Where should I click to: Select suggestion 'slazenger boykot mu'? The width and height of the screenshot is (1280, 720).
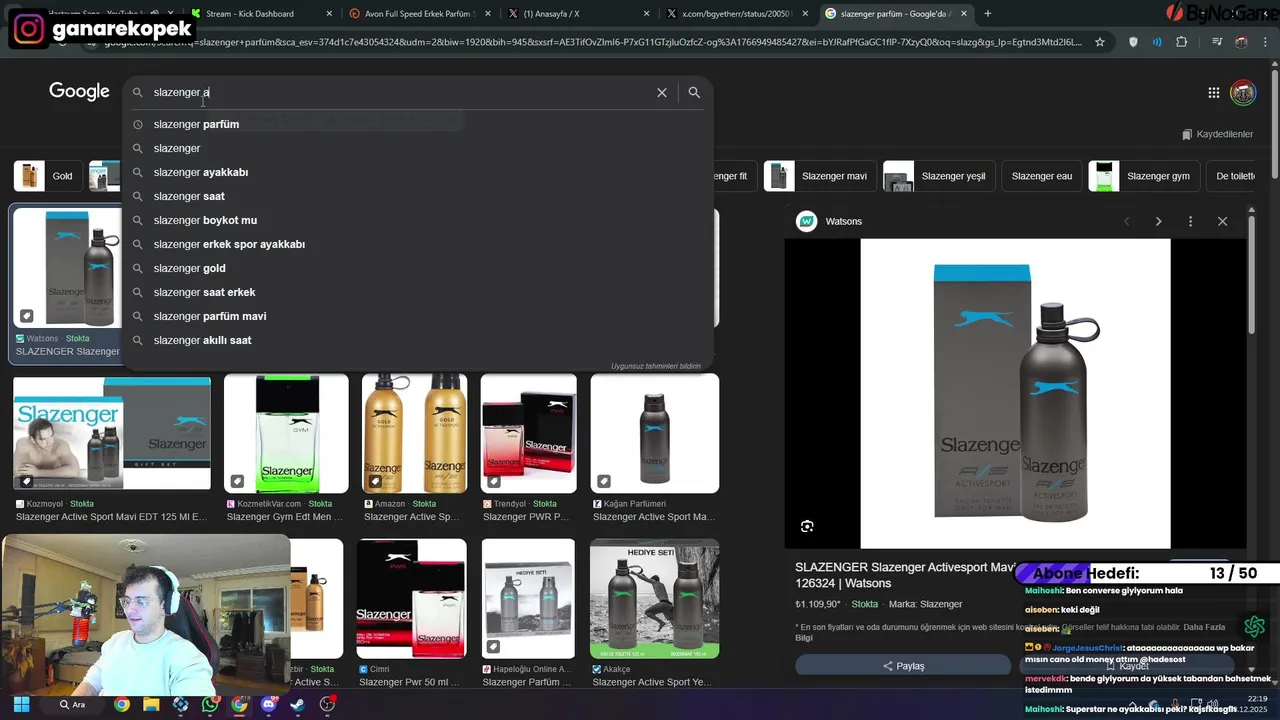(418, 220)
